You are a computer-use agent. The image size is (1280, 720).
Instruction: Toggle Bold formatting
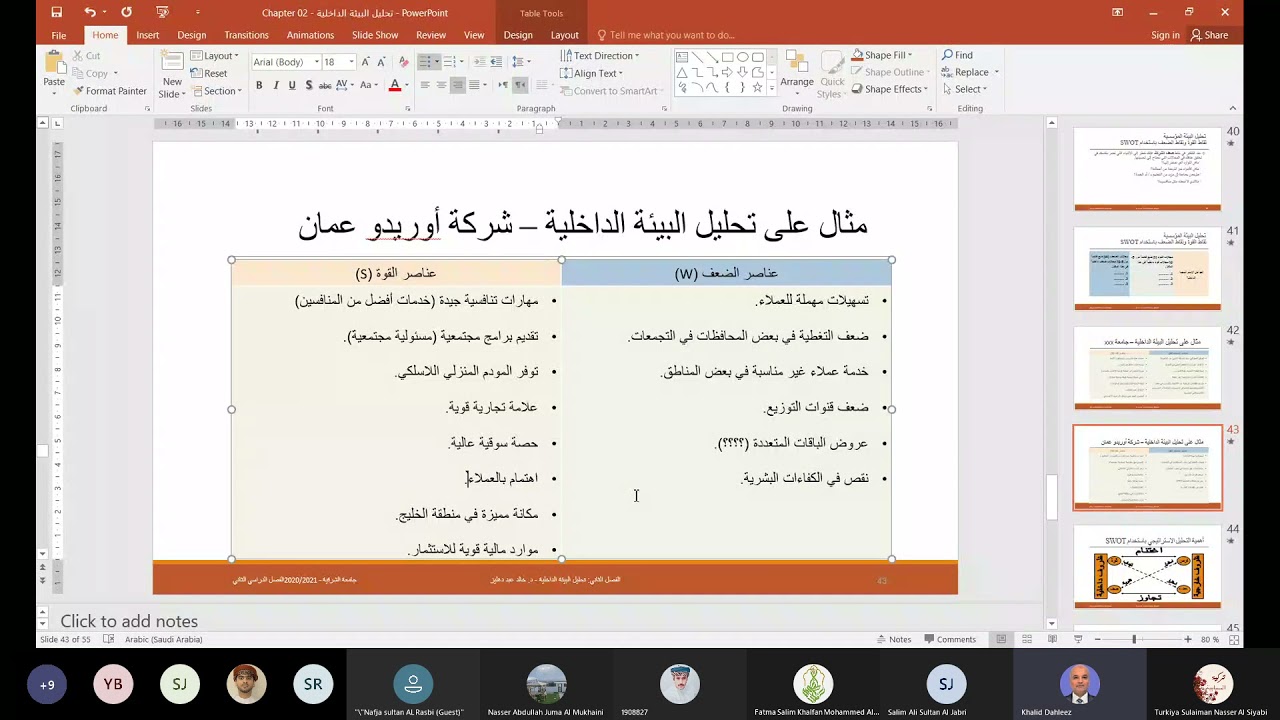(x=259, y=86)
